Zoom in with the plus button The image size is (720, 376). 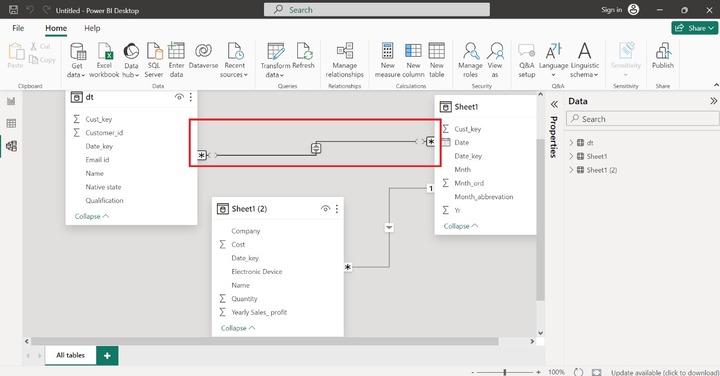[538, 372]
